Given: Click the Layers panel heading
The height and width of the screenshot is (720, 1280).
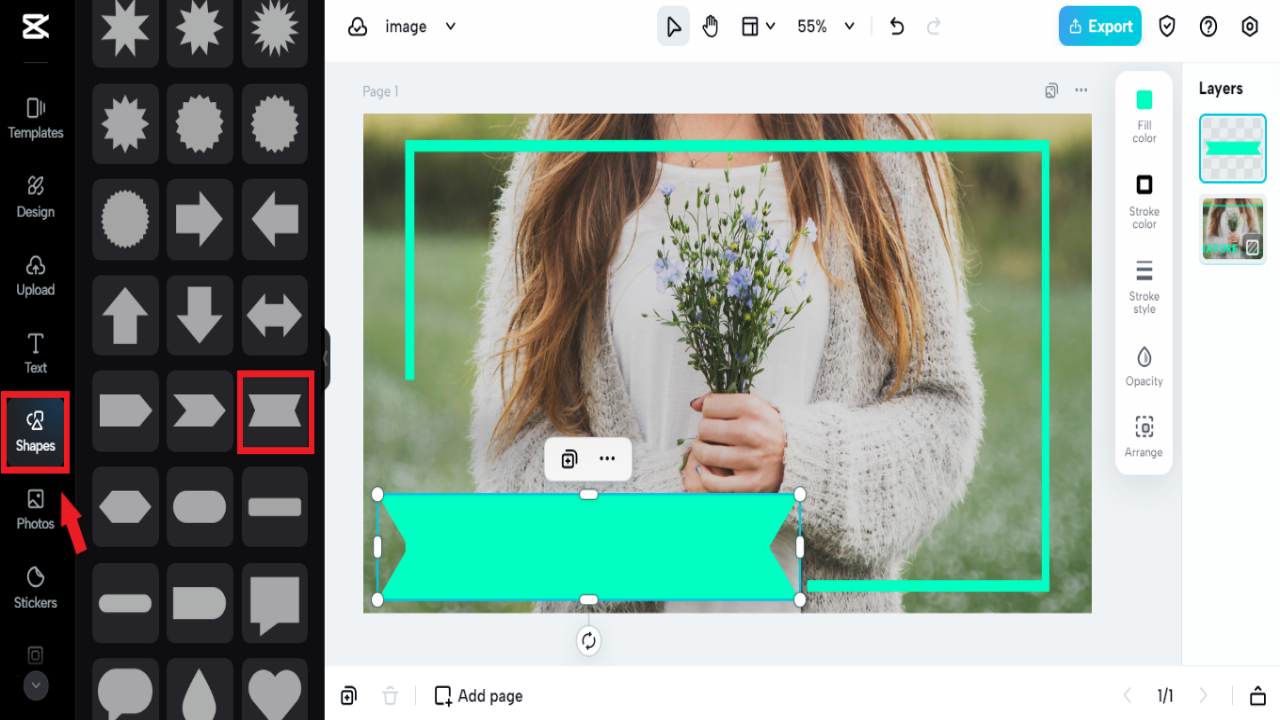Looking at the screenshot, I should point(1221,89).
